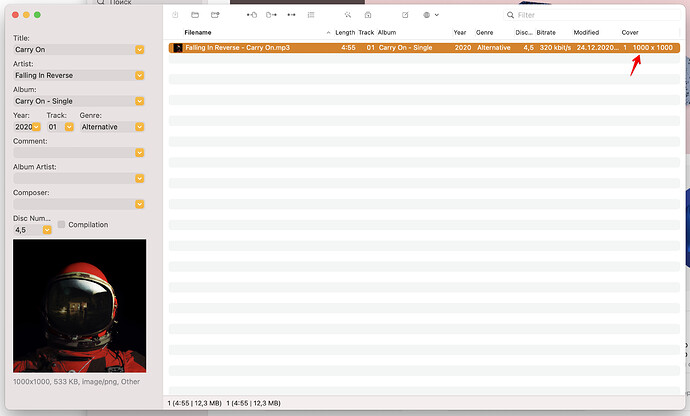Open the Artist field dropdown arrow
The height and width of the screenshot is (416, 690).
coord(139,75)
